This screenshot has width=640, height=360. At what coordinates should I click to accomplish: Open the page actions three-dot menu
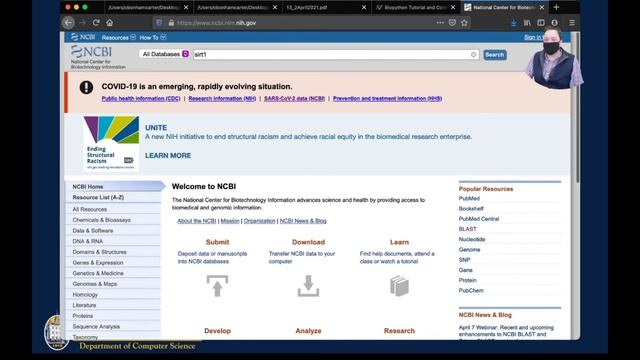440,23
